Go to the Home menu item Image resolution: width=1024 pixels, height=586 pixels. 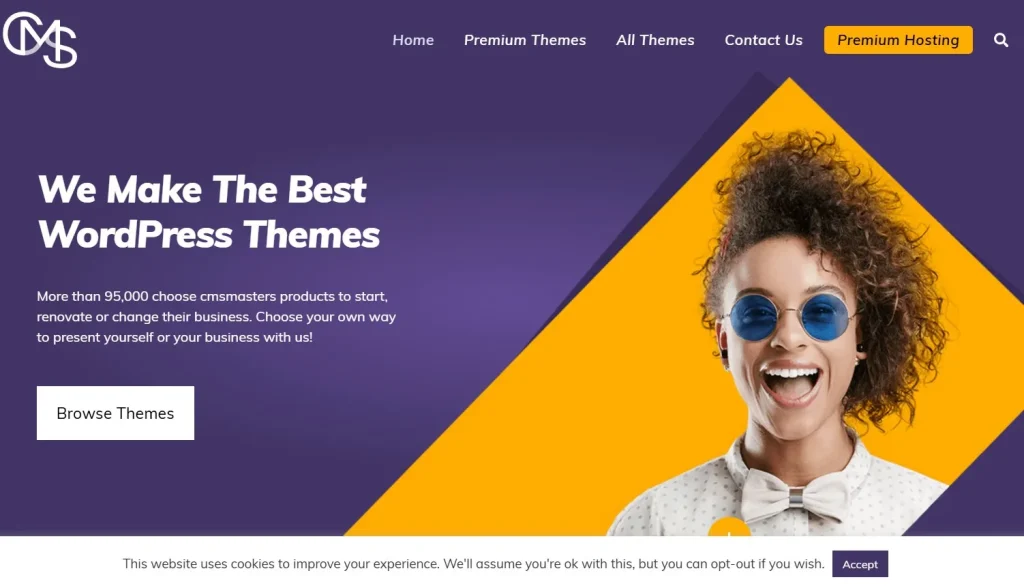point(413,40)
